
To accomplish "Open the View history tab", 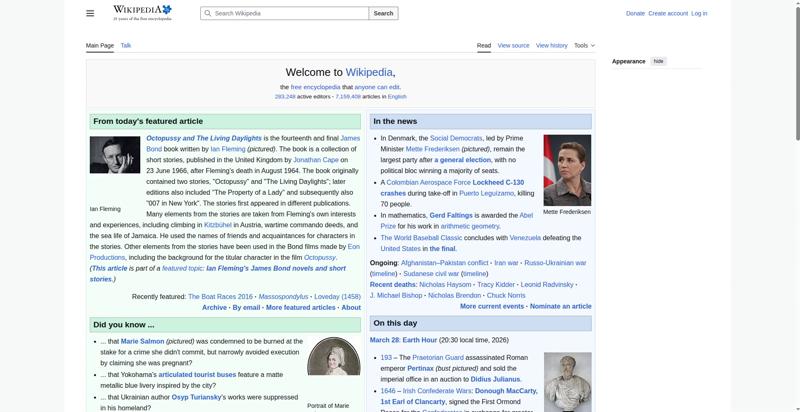I will coord(551,45).
